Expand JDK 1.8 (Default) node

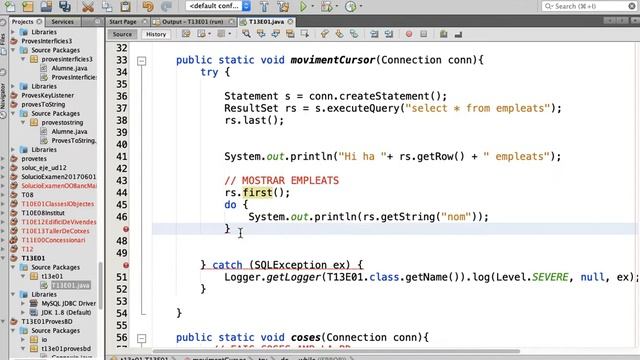pos(23,312)
